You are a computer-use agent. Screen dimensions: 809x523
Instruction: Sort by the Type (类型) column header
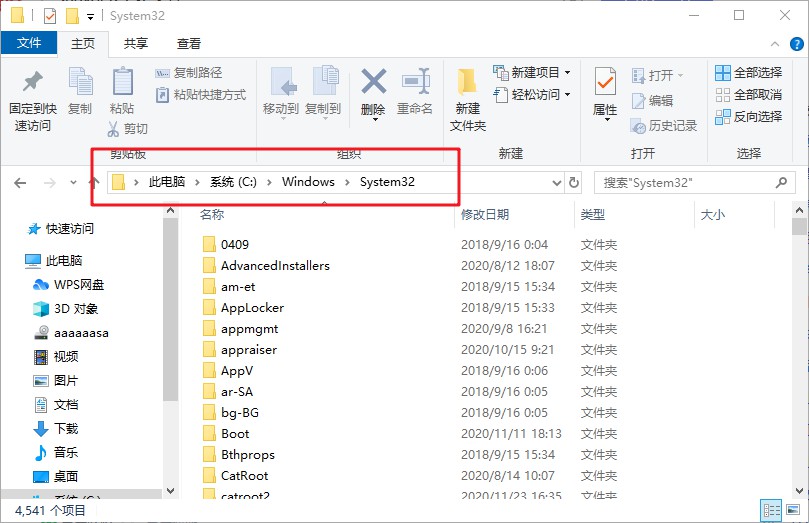click(592, 215)
